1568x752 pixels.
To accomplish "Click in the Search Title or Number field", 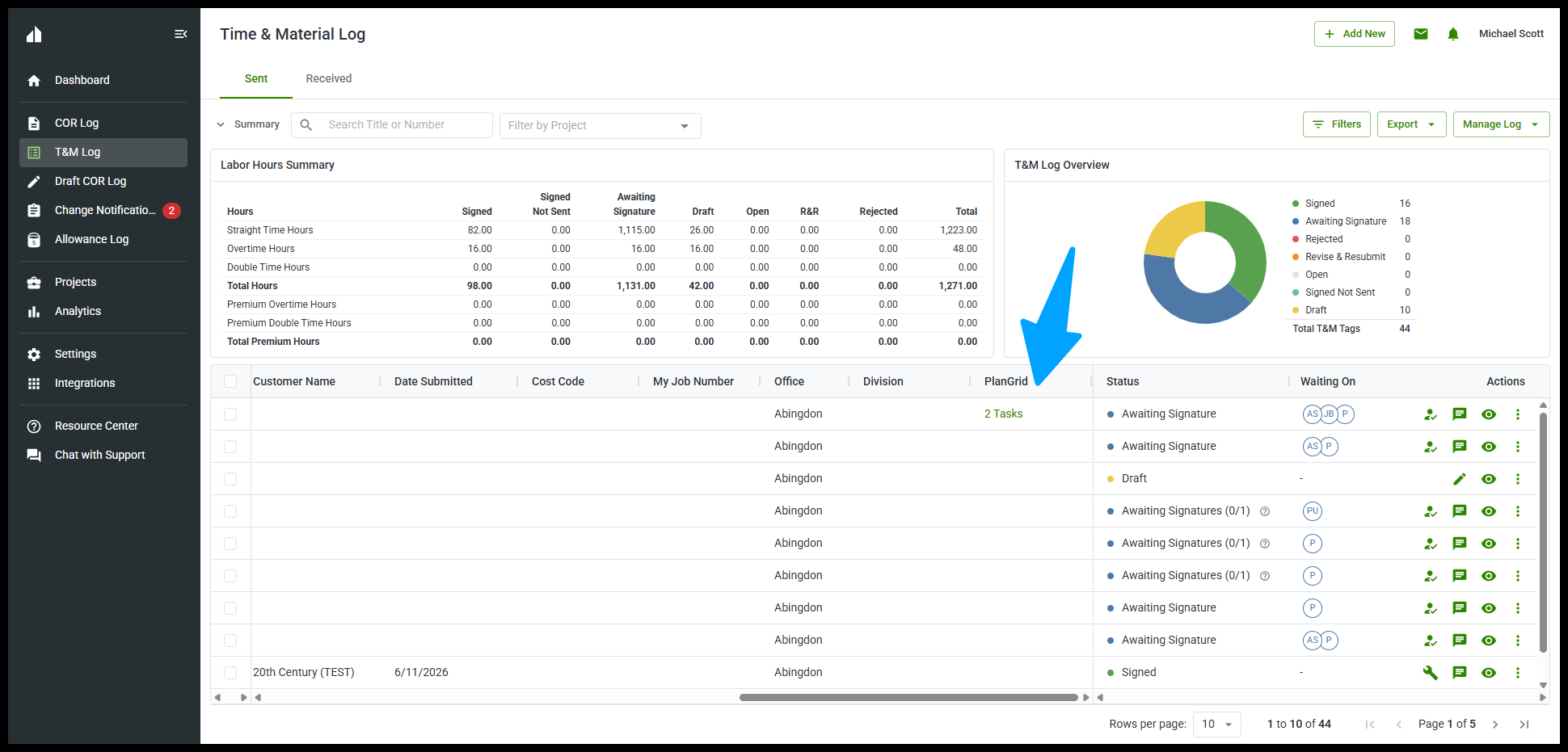I will pyautogui.click(x=392, y=124).
